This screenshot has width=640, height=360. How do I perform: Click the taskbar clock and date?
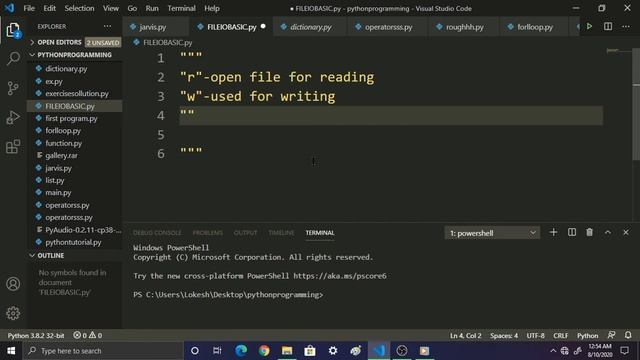click(x=600, y=351)
